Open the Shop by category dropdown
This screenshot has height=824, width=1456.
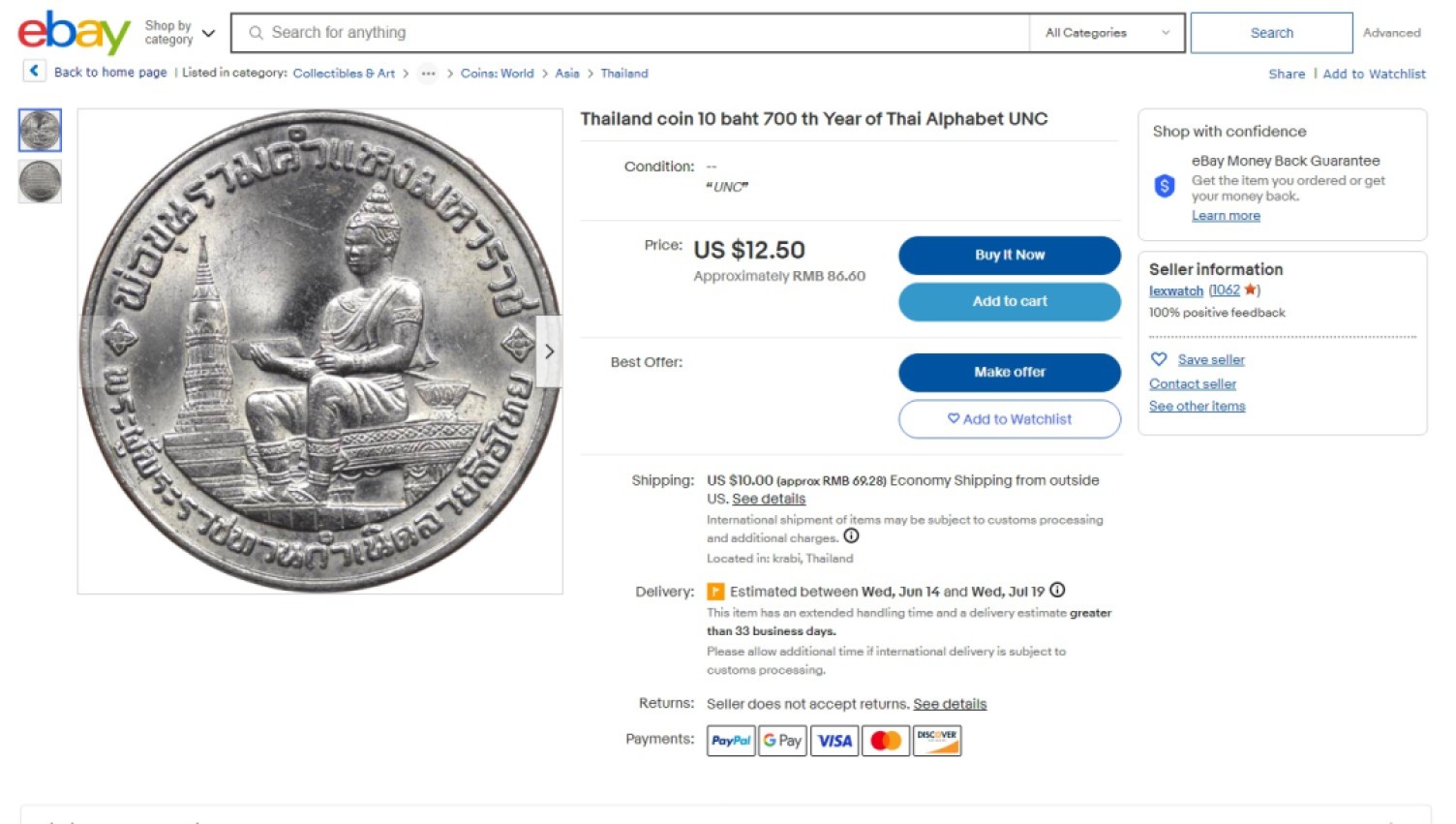pyautogui.click(x=180, y=33)
